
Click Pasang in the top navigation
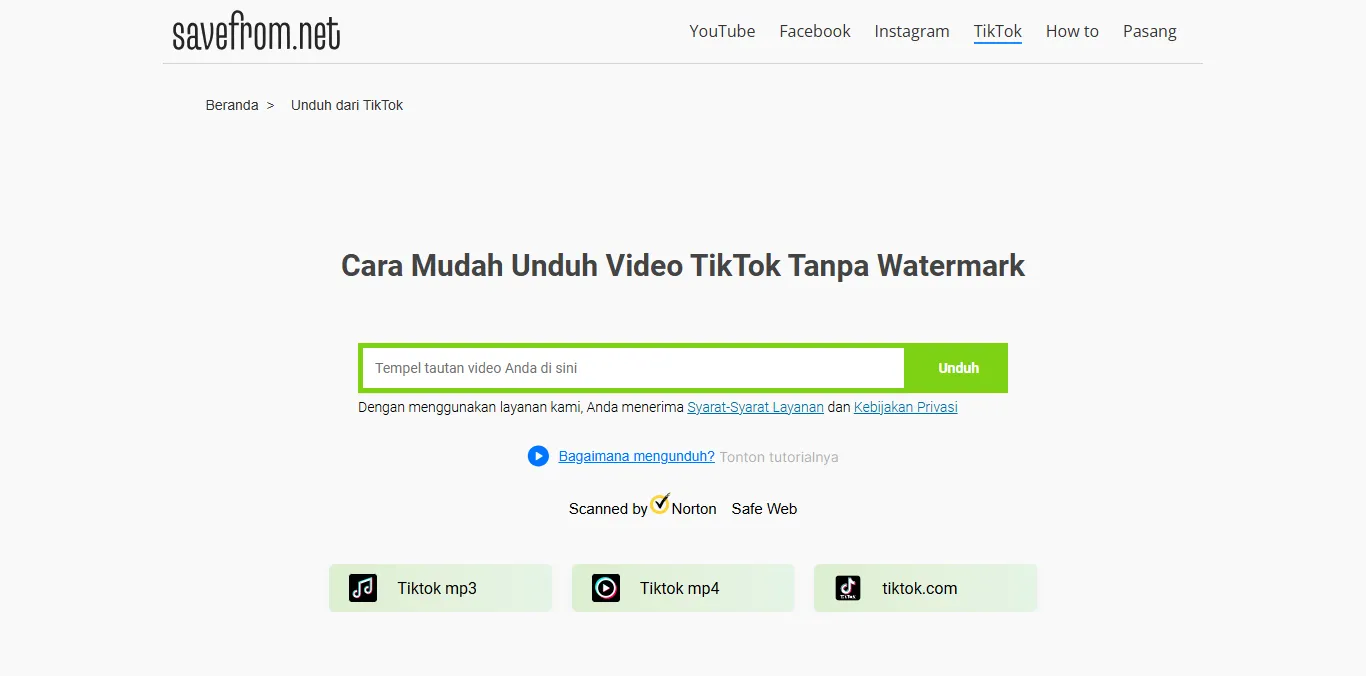point(1150,31)
